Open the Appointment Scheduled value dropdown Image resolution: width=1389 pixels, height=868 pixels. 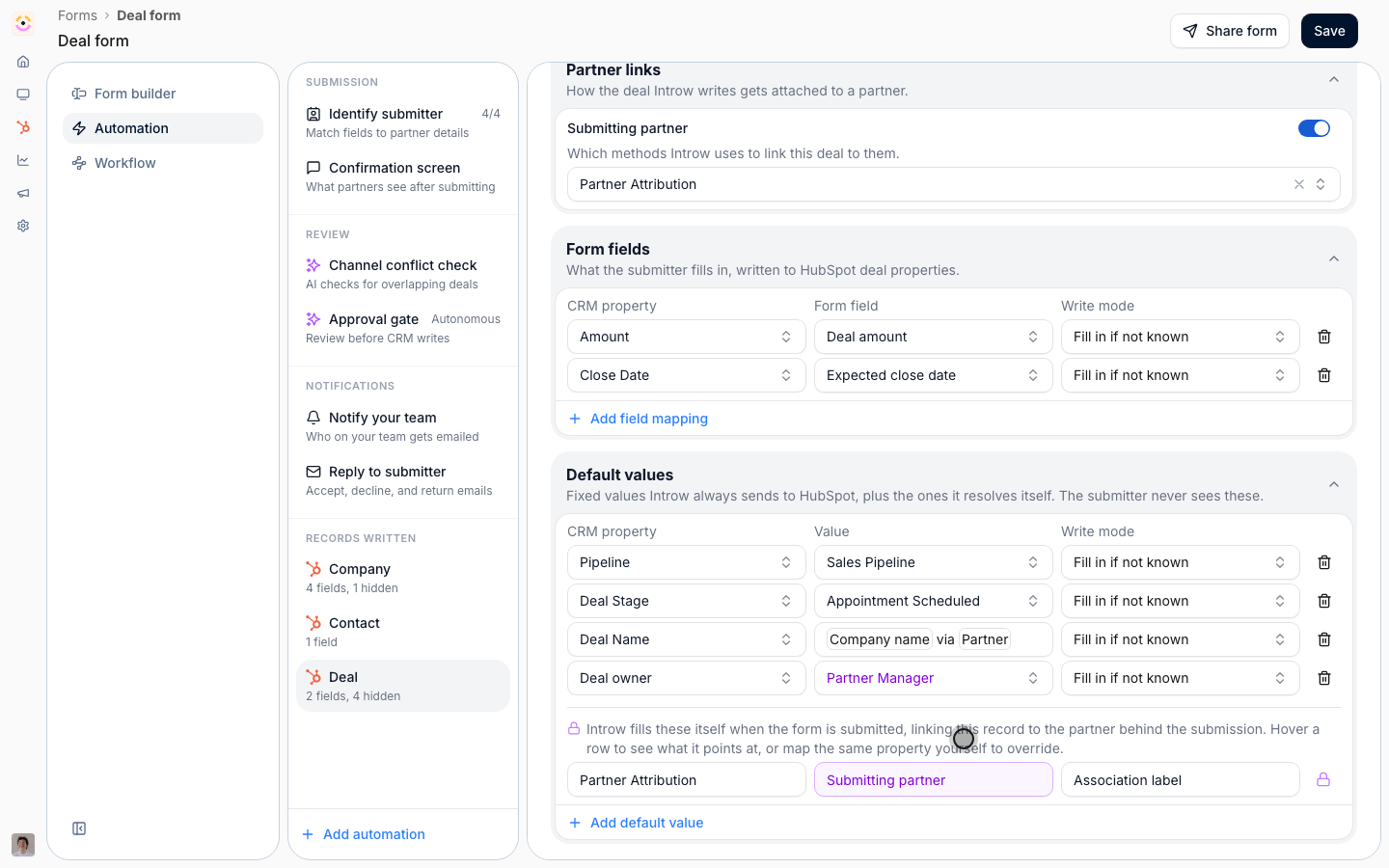934,601
